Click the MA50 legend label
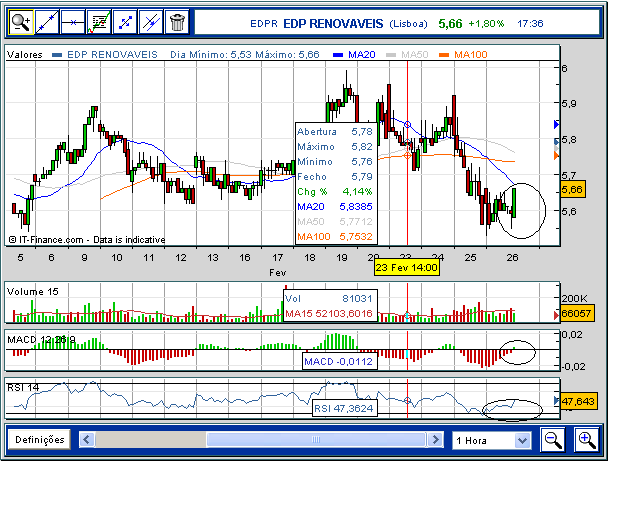Viewport: 640px width, 512px height. coord(414,55)
